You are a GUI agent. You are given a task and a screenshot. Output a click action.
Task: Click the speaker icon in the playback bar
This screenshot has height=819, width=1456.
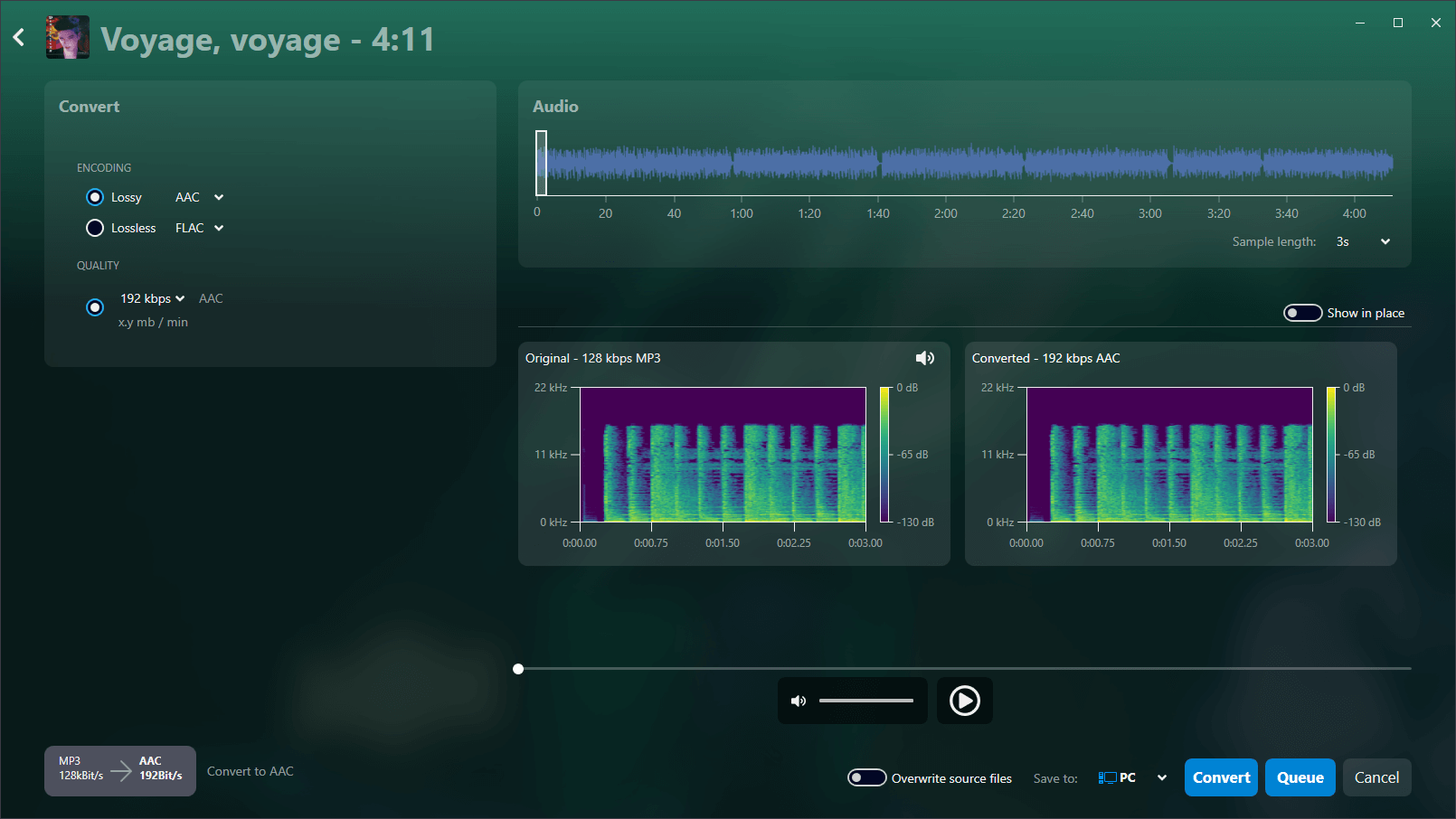[x=799, y=701]
